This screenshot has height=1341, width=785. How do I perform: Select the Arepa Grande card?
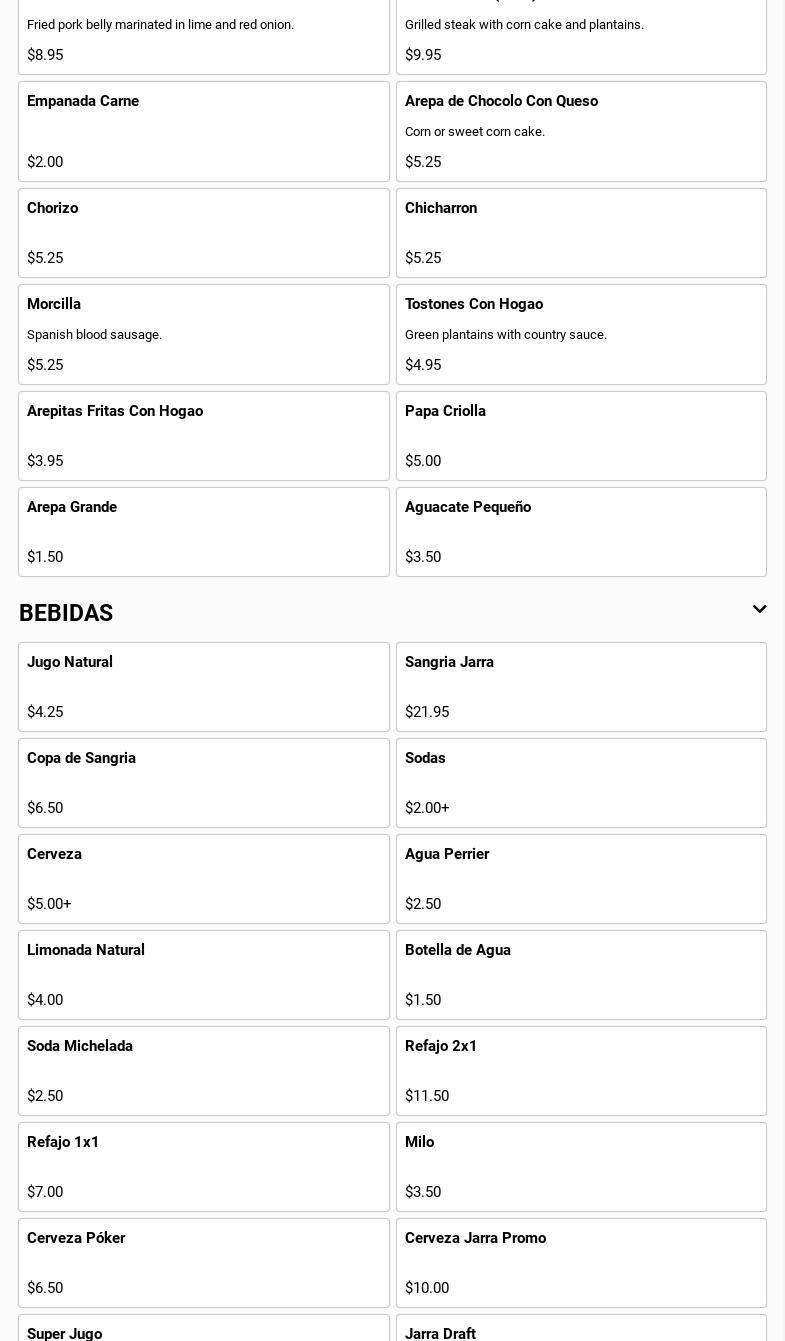[203, 532]
